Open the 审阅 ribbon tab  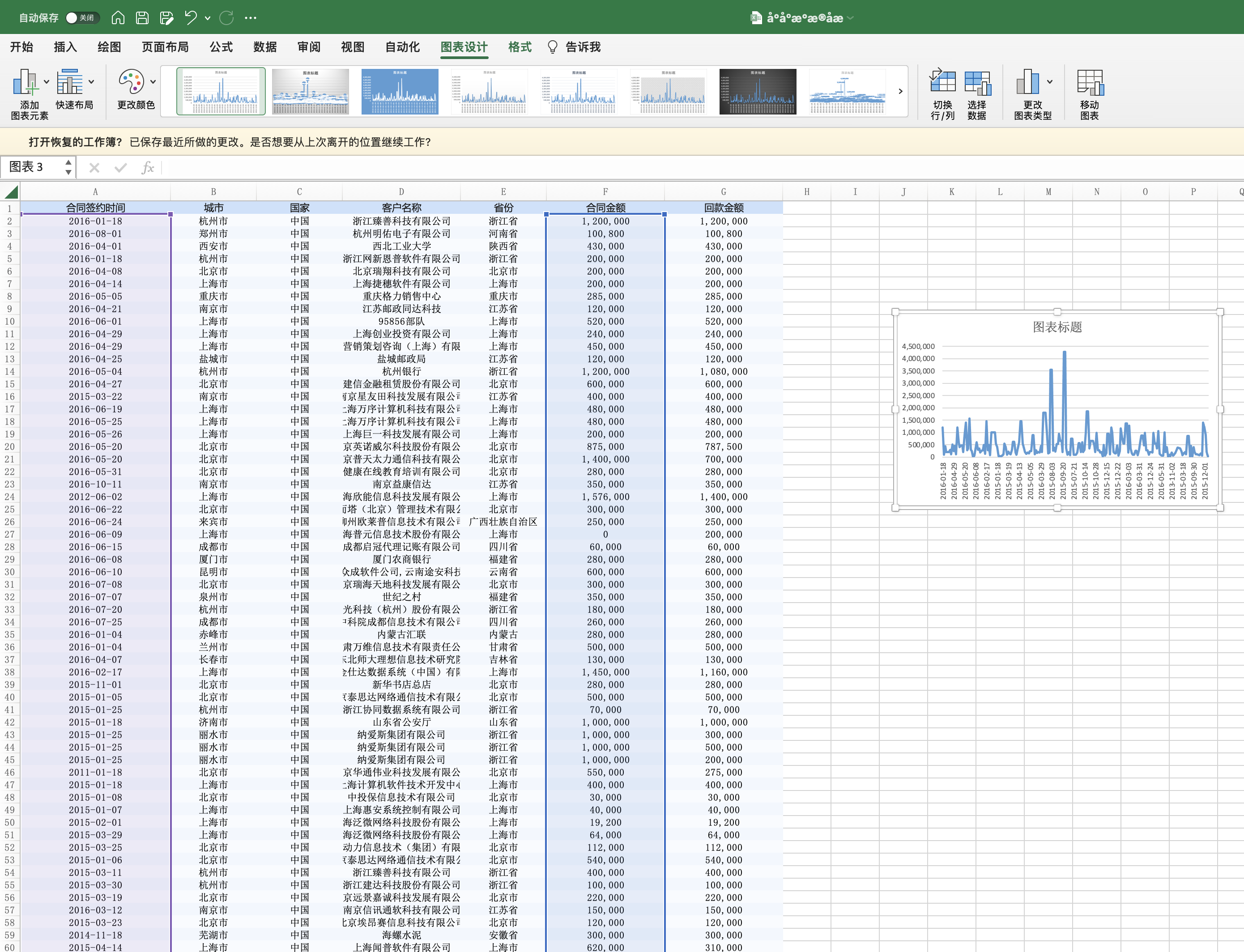309,47
